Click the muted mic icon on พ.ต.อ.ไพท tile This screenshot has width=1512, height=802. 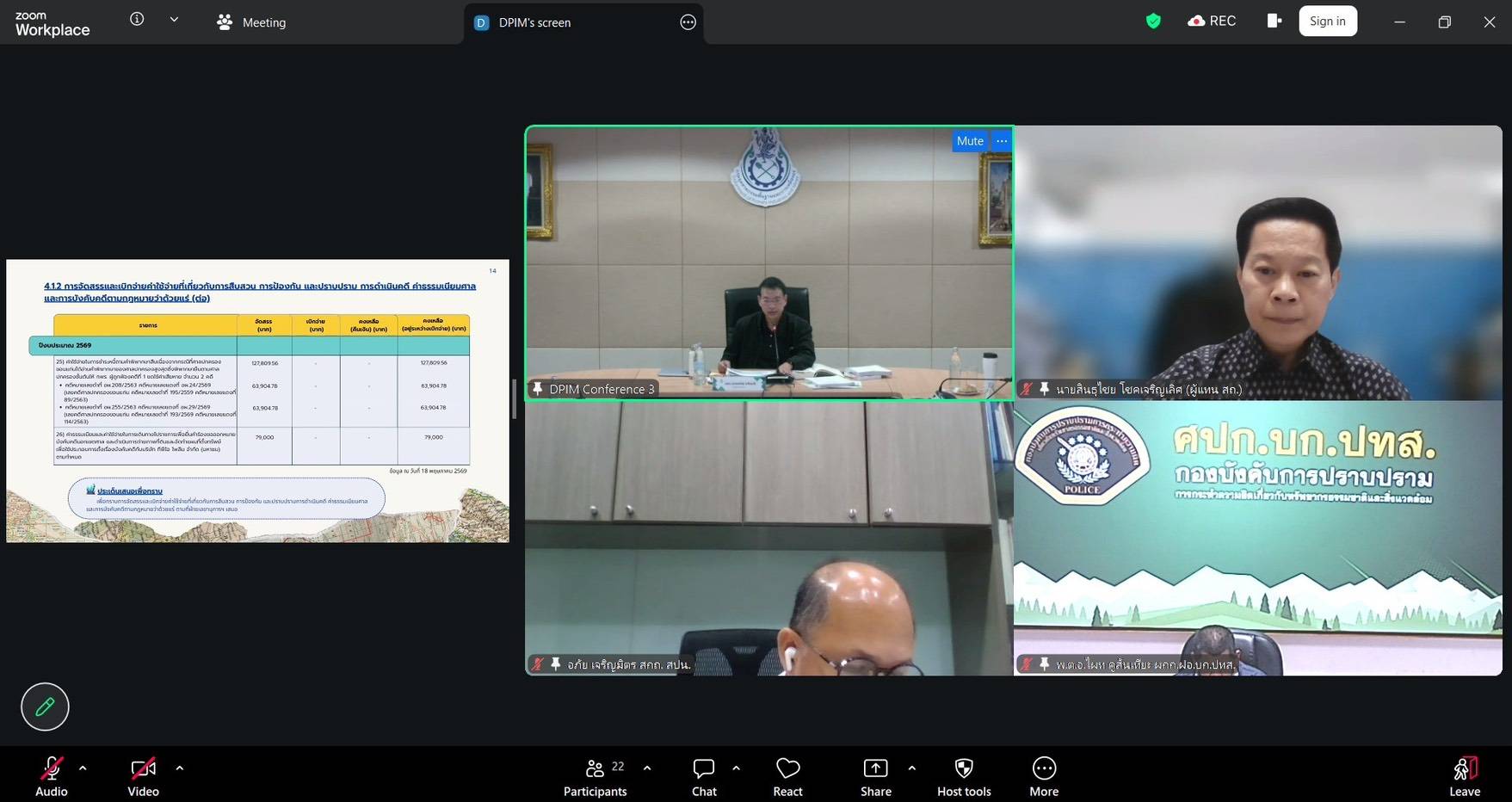1026,664
